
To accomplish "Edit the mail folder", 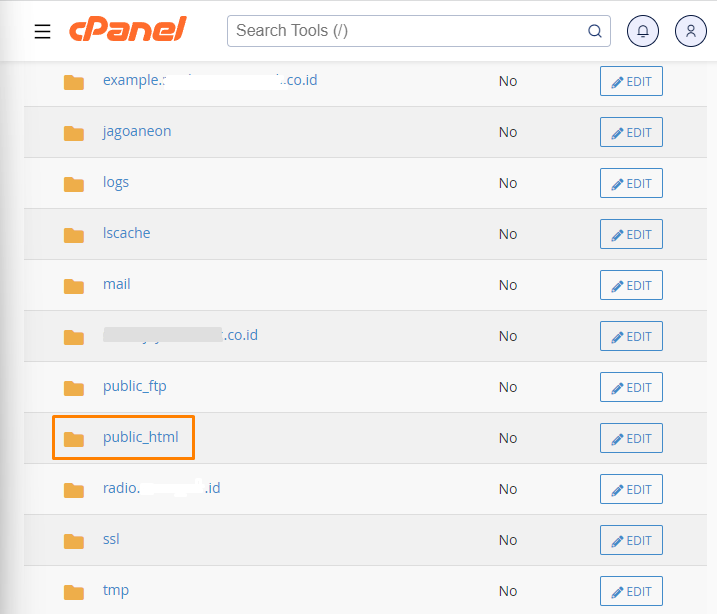I will [631, 285].
